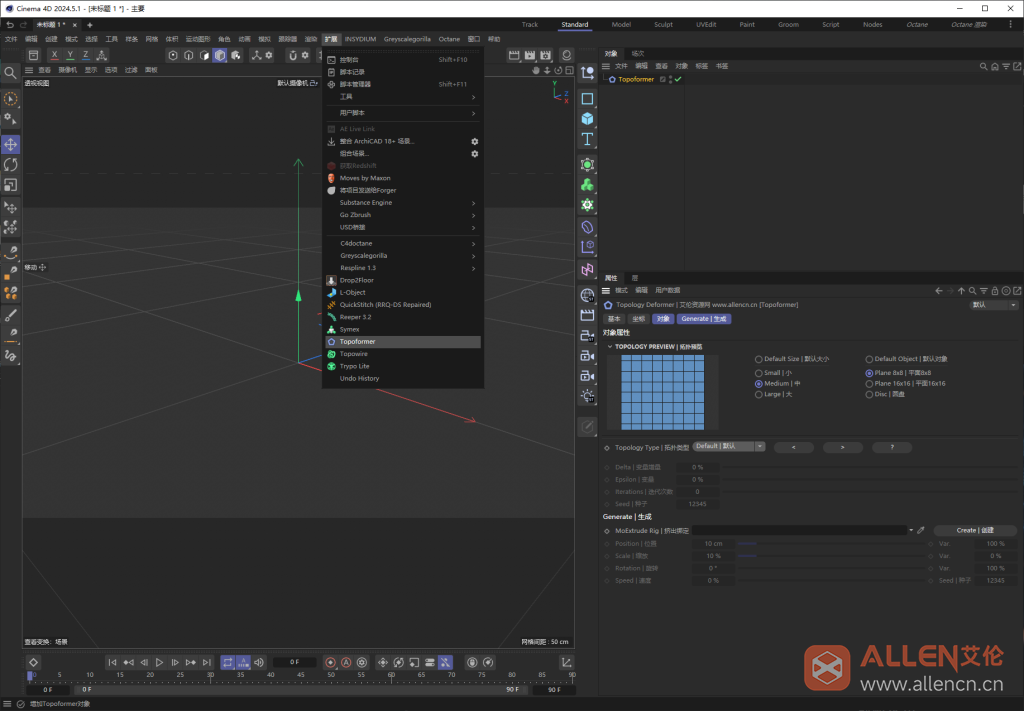Toggle the Y axis lock
The image size is (1024, 711).
point(70,55)
